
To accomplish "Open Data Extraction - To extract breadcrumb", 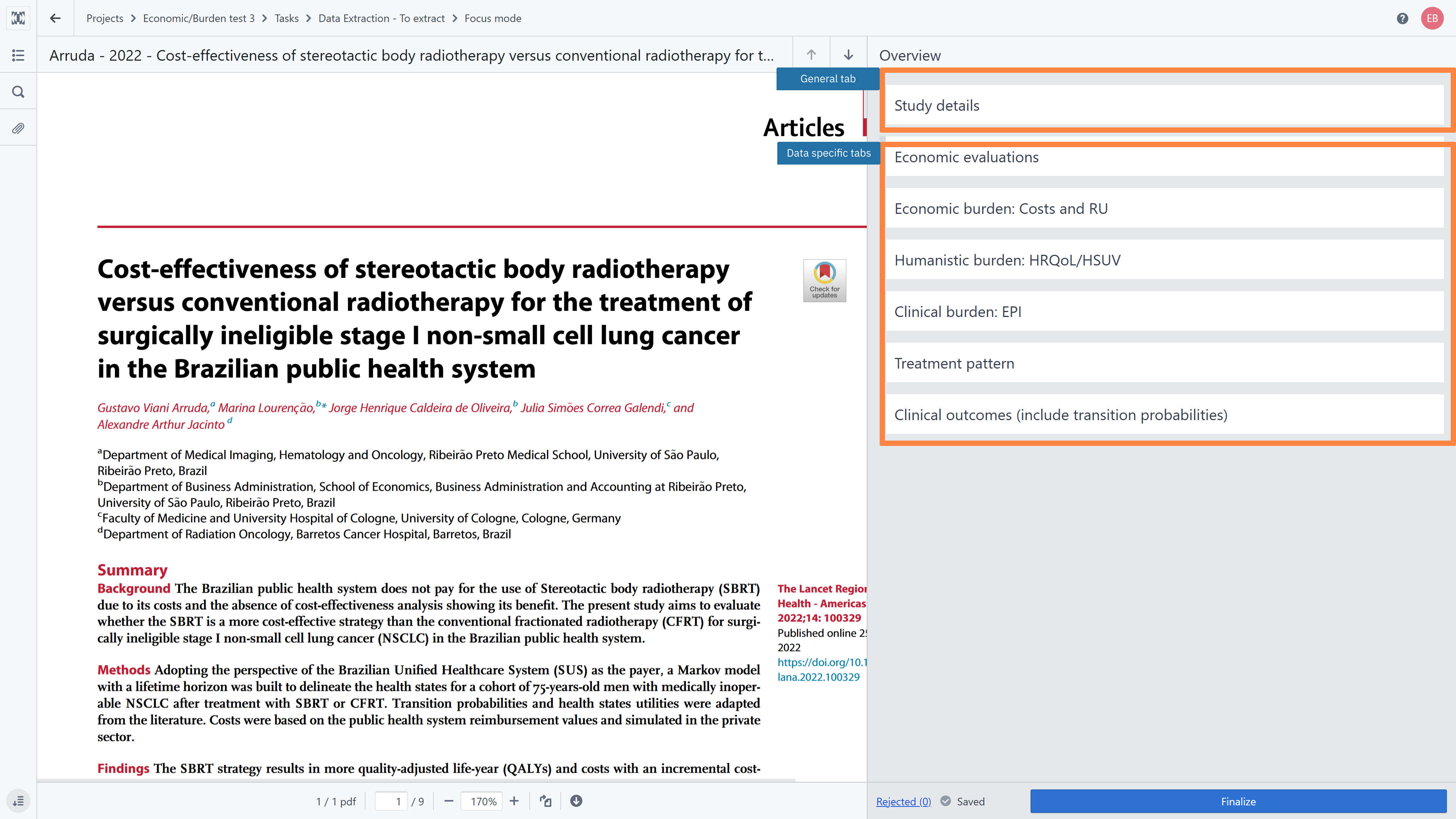I will click(x=381, y=18).
